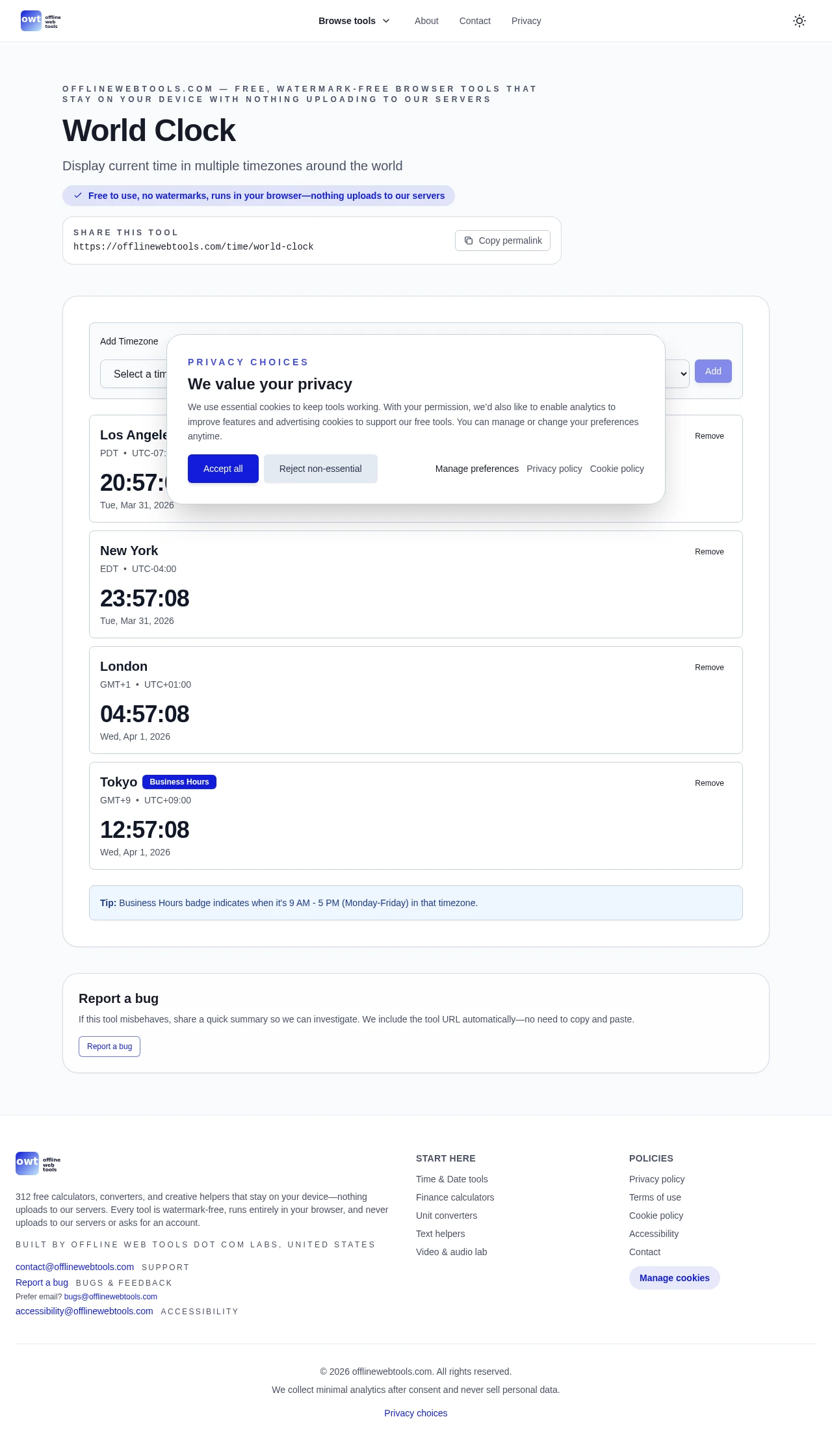Accept all cookies in privacy dialog

coord(223,469)
